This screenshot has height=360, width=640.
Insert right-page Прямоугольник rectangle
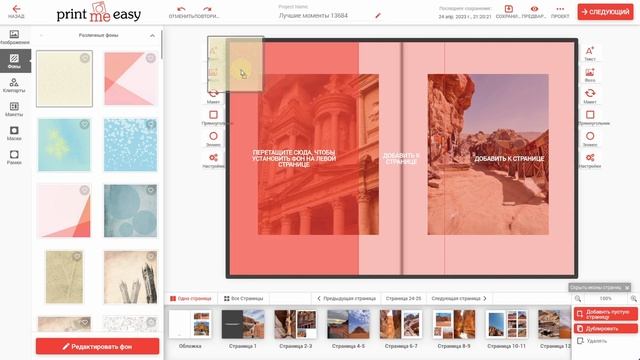click(590, 118)
